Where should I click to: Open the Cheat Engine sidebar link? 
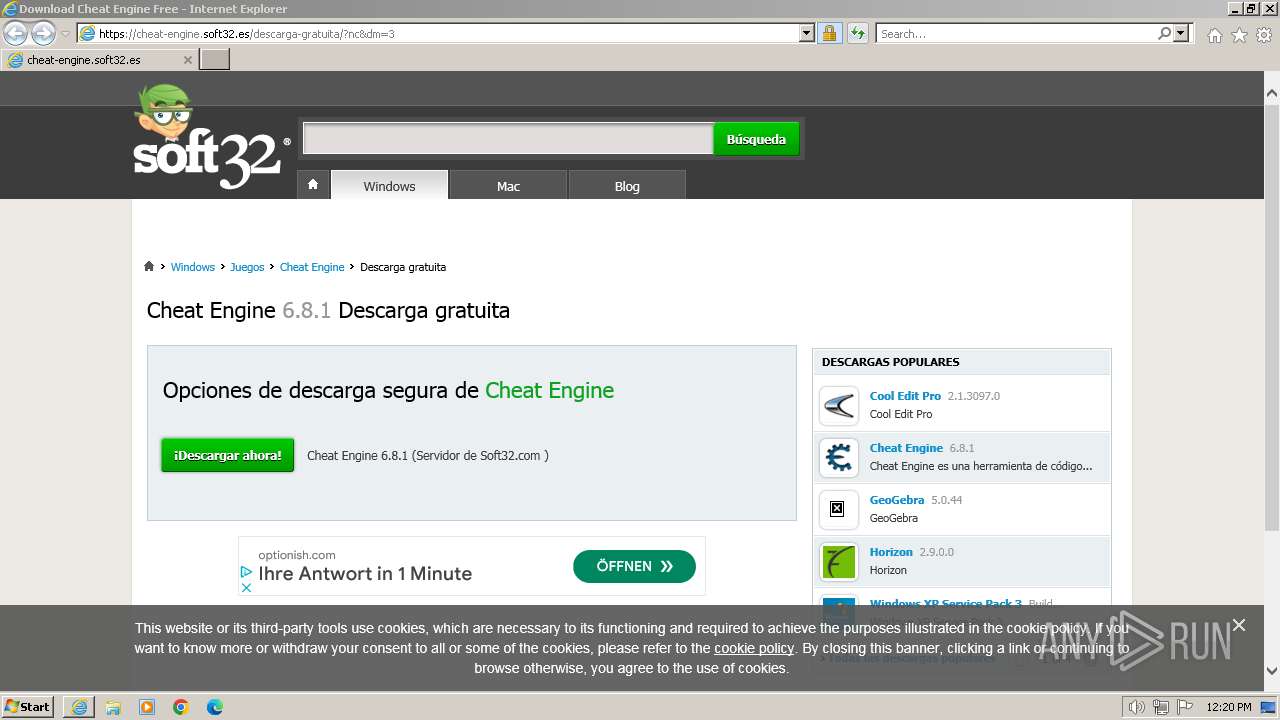[906, 448]
